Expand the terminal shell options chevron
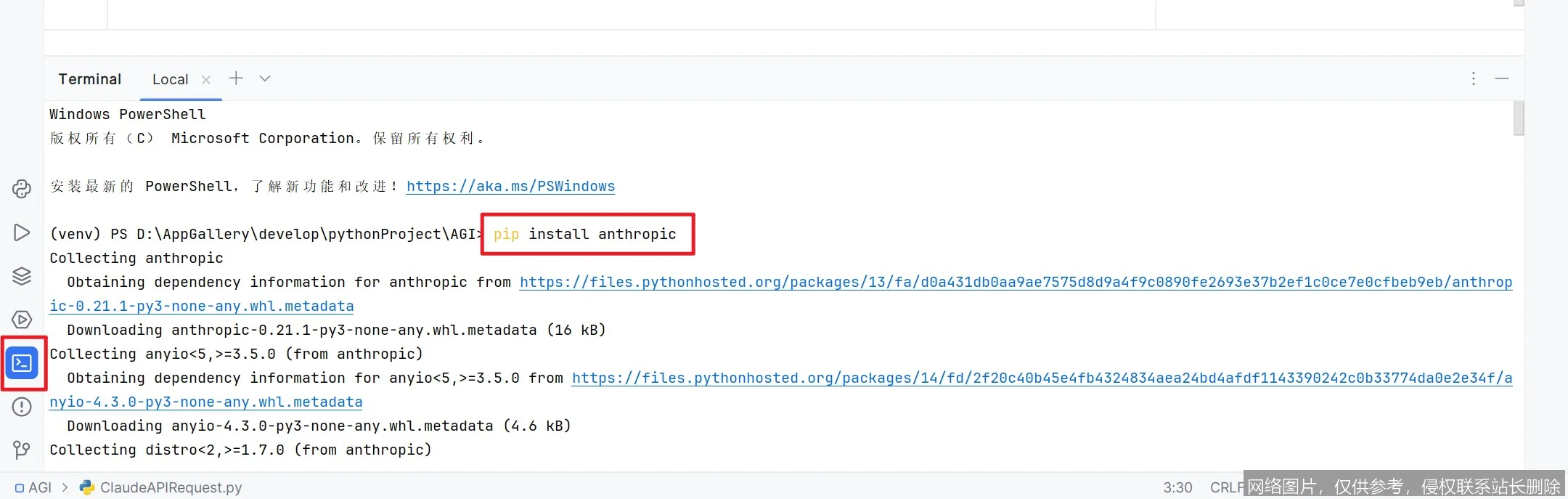Screen dimensions: 1568x499 pos(265,78)
